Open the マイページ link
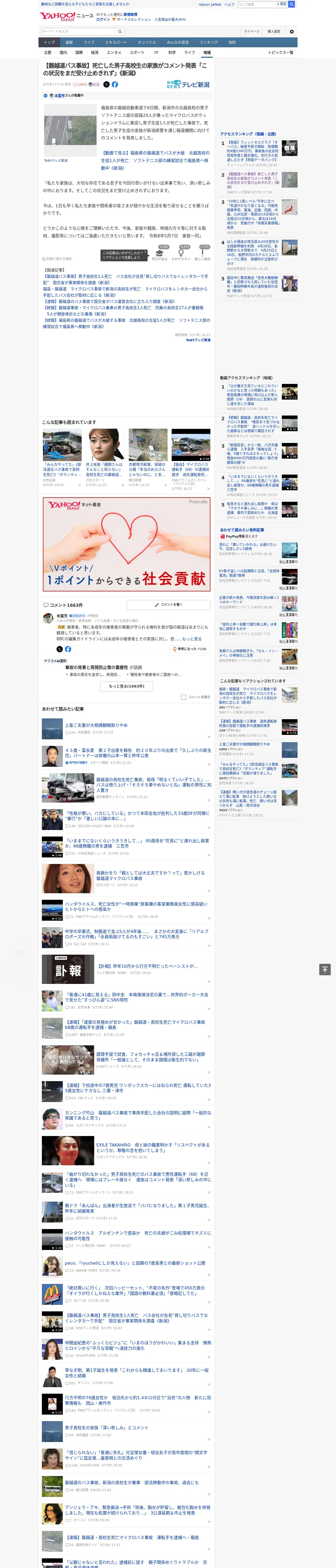The width and height of the screenshot is (336, 1568). coord(251,32)
